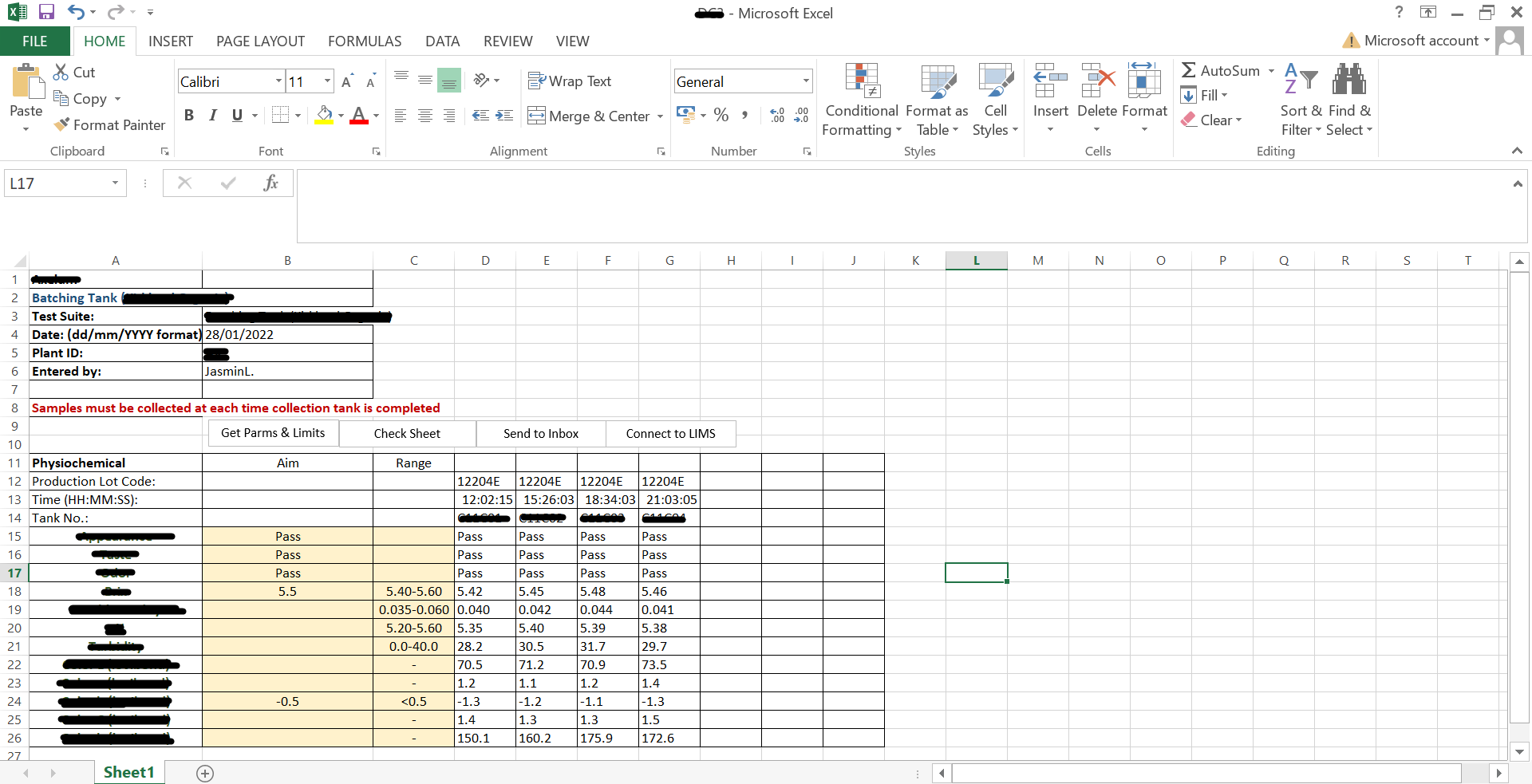1532x784 pixels.
Task: Undo the last action
Action: (76, 12)
